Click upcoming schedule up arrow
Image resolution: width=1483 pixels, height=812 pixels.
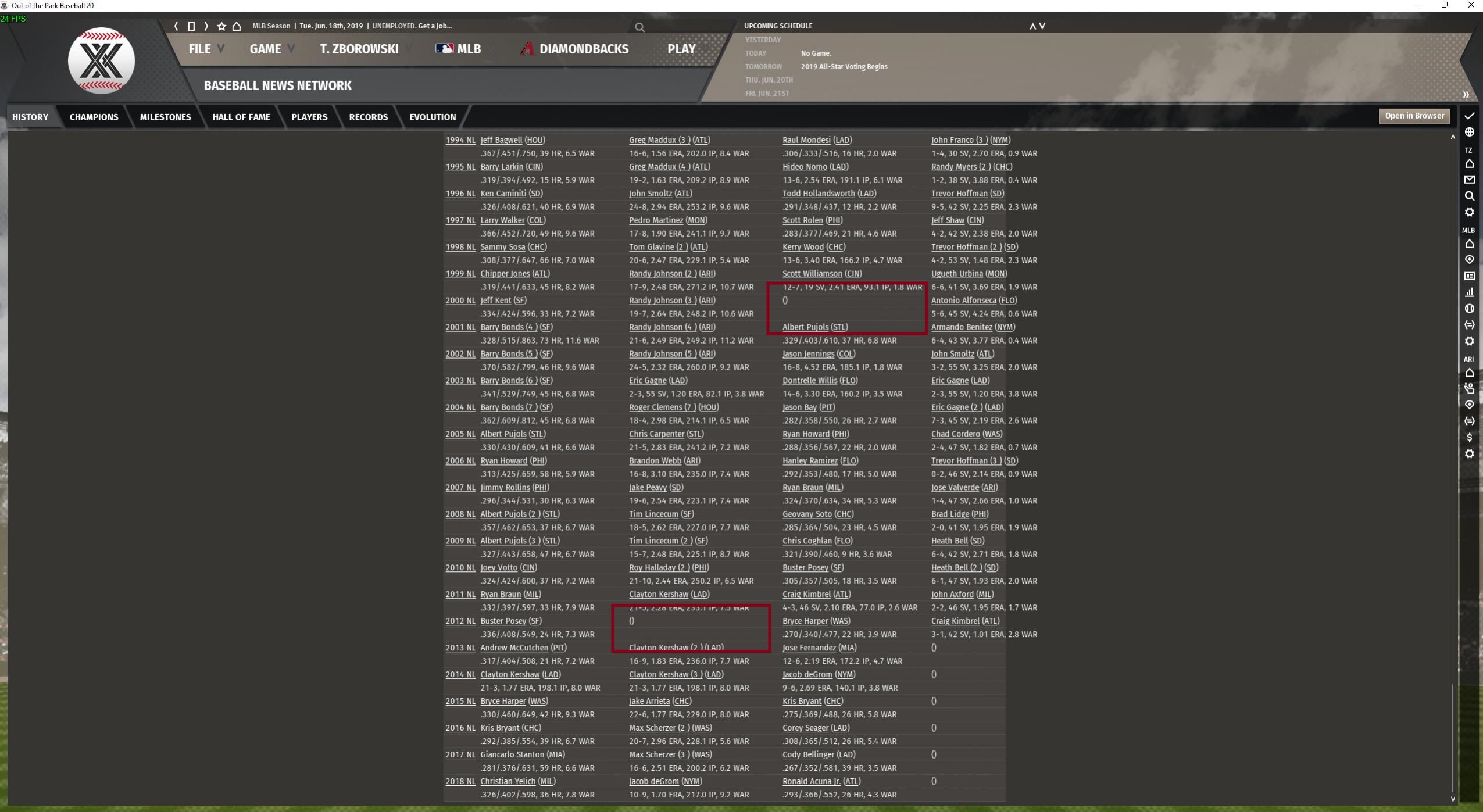[x=1032, y=26]
